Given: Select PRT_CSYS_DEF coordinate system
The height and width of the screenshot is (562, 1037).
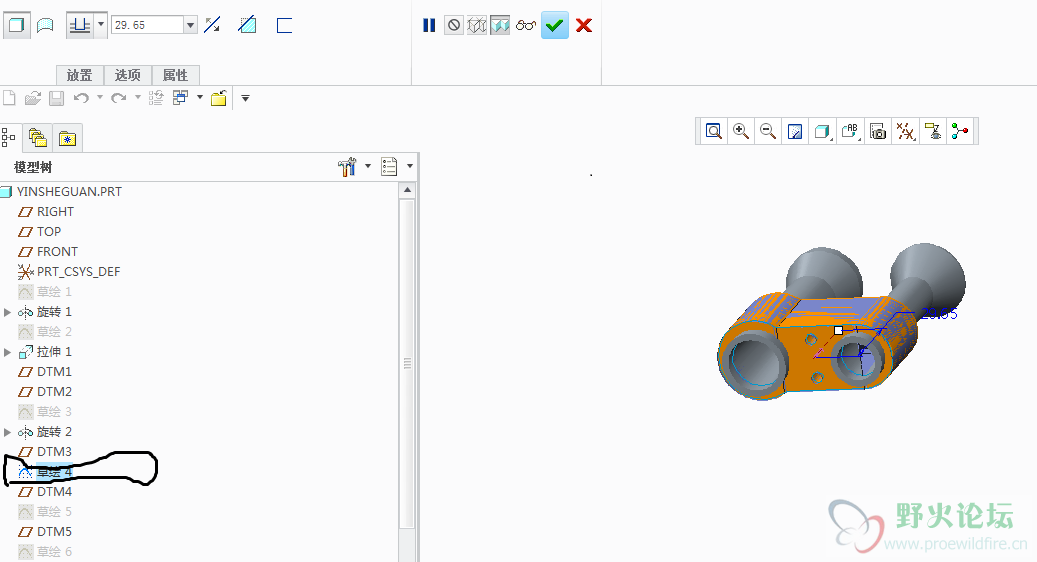Looking at the screenshot, I should pos(79,272).
